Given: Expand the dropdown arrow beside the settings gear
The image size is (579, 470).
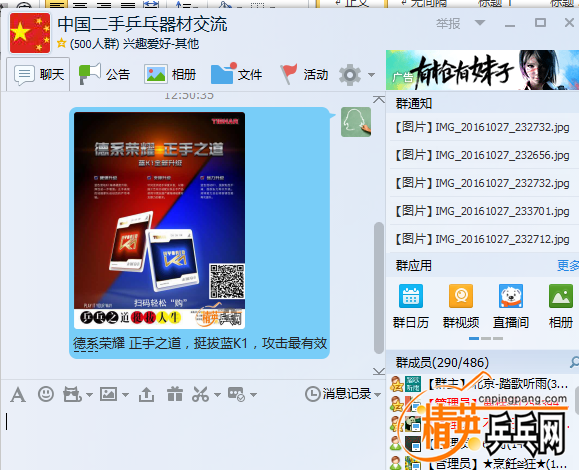Looking at the screenshot, I should pos(371,75).
